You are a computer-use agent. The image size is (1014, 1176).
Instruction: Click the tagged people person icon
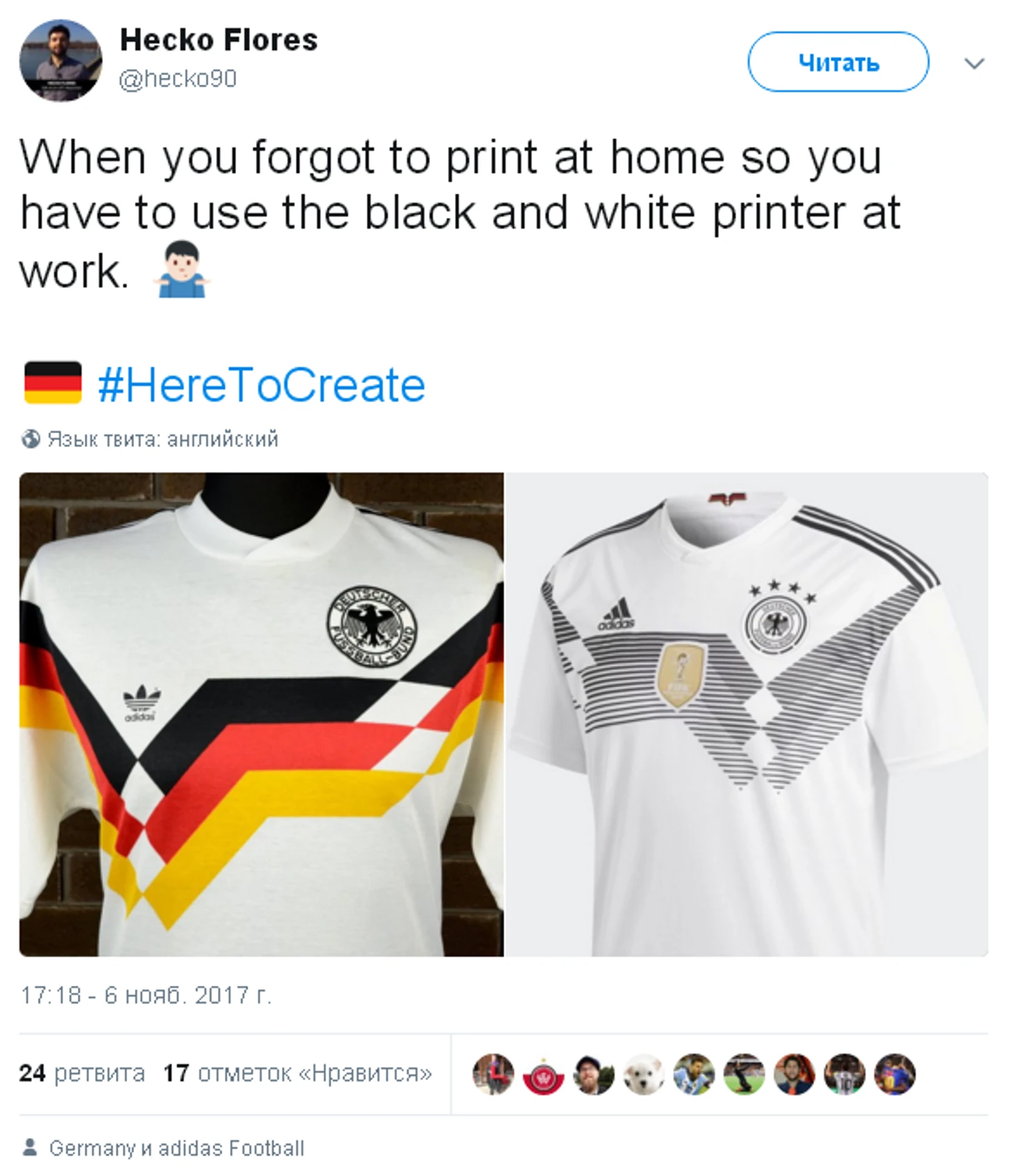pos(30,1147)
